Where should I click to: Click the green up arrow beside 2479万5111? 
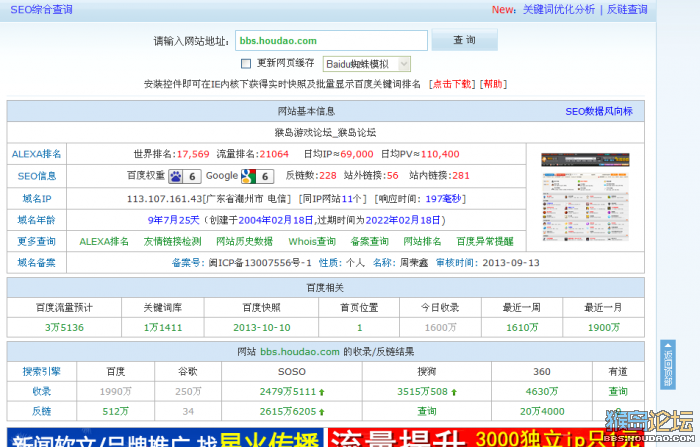(321, 392)
